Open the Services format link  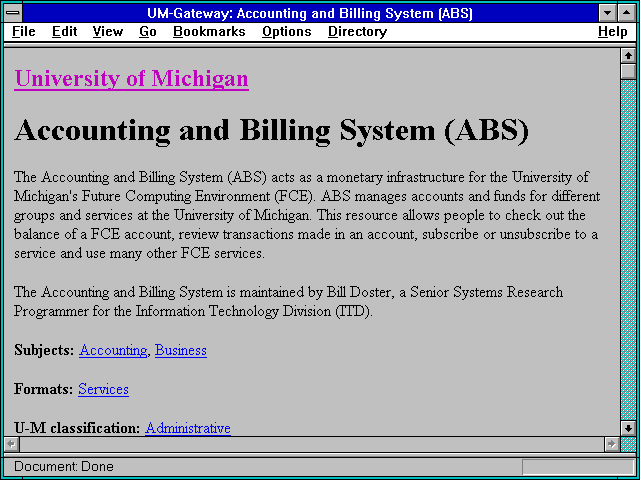(103, 389)
